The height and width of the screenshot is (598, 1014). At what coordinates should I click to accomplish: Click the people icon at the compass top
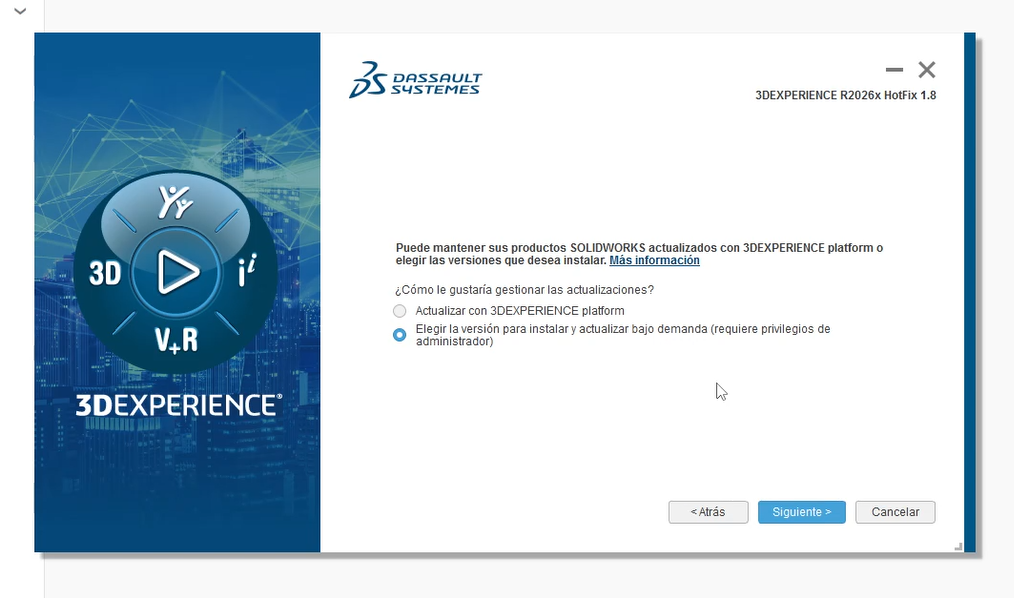(x=176, y=203)
